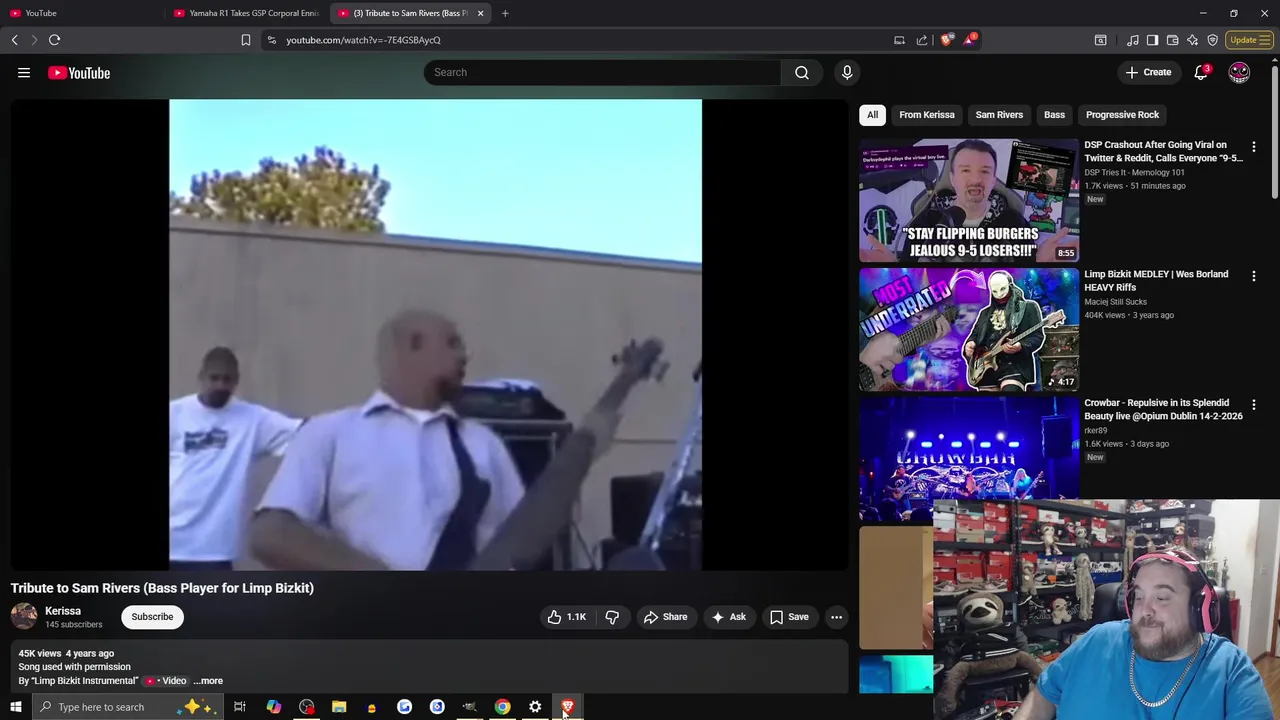Viewport: 1280px width, 720px height.
Task: Start voice search with microphone icon
Action: 847,72
